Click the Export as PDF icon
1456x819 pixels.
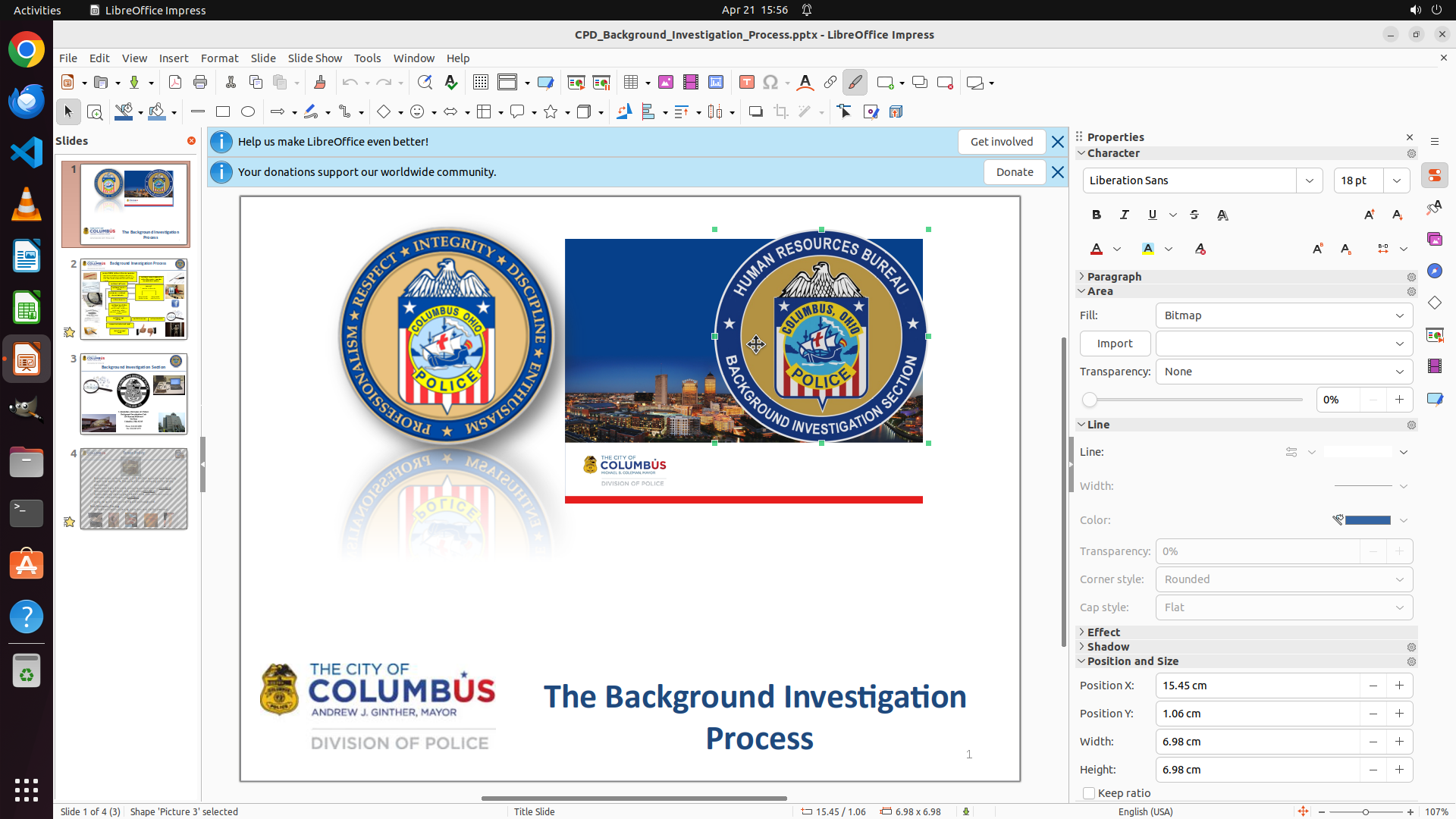coord(175,83)
